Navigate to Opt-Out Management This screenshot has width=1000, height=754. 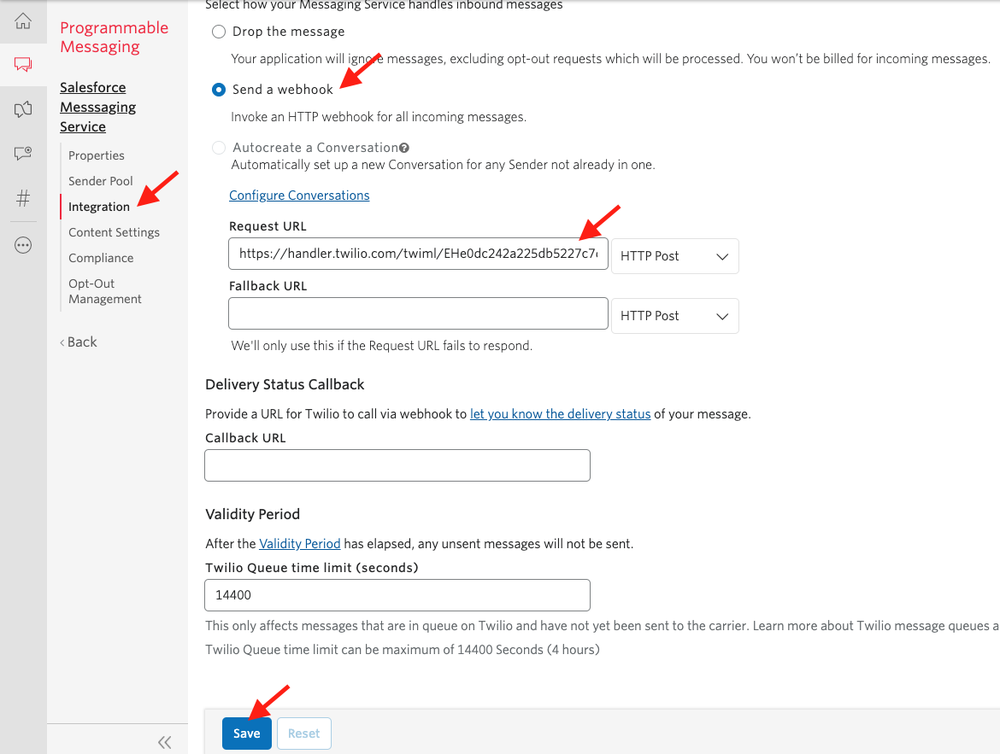(104, 290)
